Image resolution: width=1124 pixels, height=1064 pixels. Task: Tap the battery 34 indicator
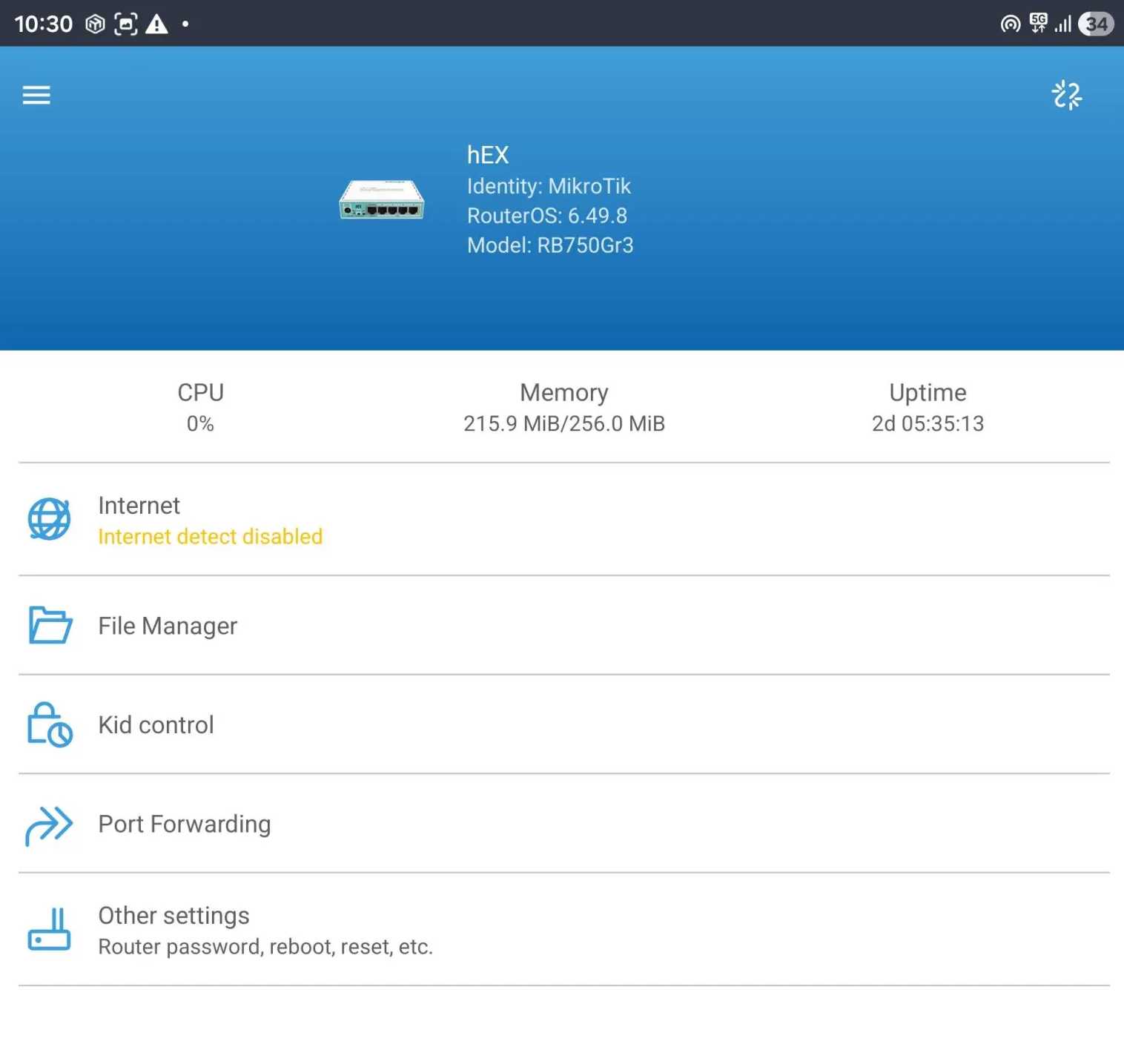click(1096, 24)
